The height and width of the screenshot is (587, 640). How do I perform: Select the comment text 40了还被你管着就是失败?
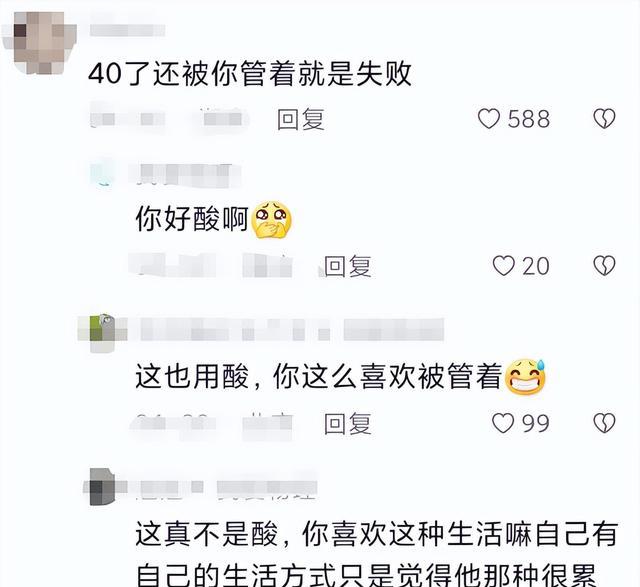pos(250,74)
